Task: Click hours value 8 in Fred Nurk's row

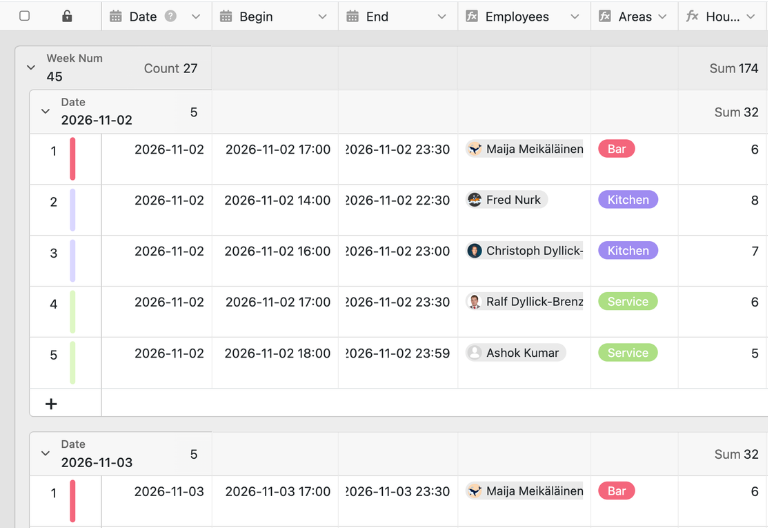Action: [x=754, y=200]
